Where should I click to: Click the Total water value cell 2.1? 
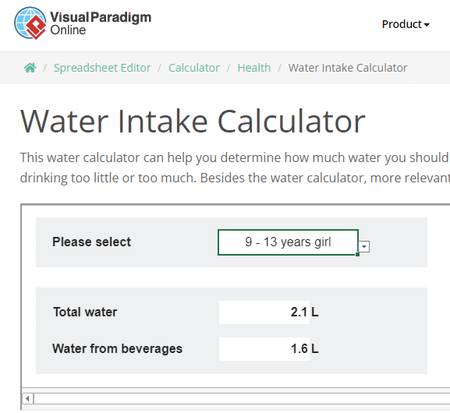[264, 312]
